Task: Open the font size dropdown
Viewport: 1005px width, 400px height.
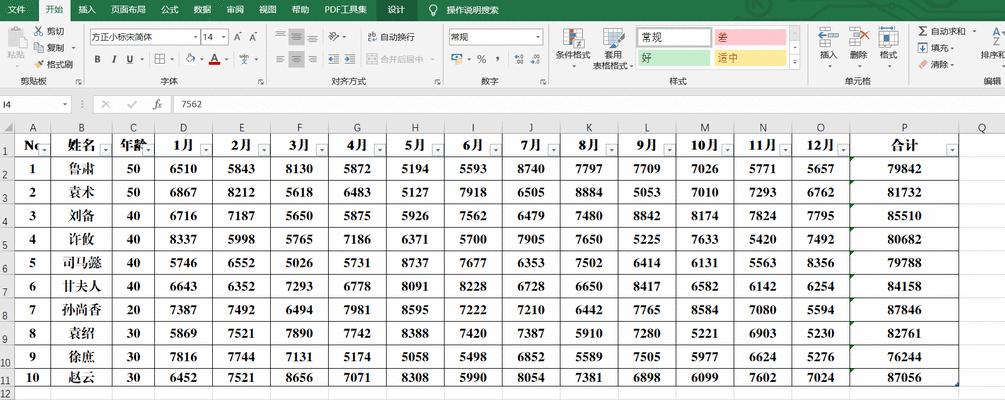Action: [x=224, y=37]
